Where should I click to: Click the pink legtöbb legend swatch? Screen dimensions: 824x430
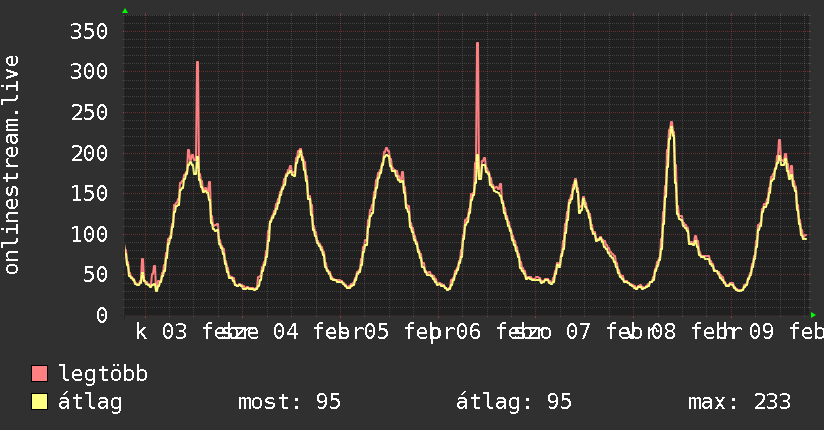pos(39,373)
